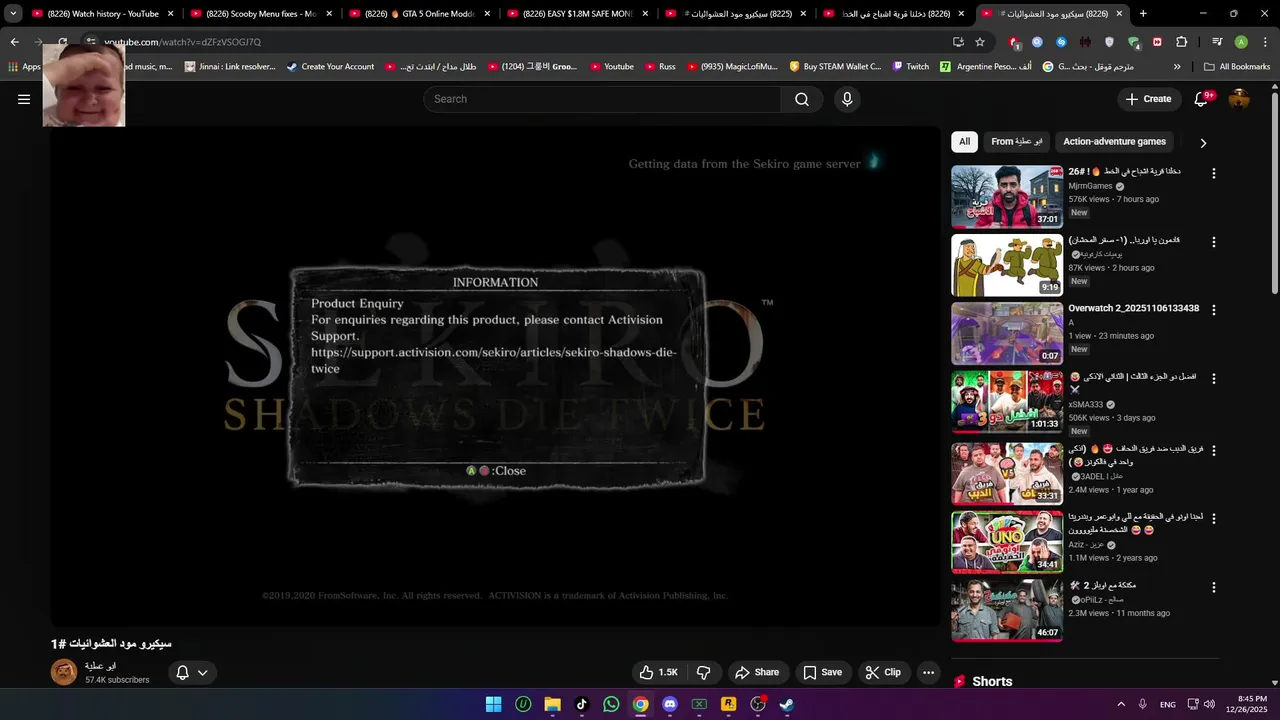Viewport: 1280px width, 720px height.
Task: Dislike the video with thumbs-down
Action: 704,673
